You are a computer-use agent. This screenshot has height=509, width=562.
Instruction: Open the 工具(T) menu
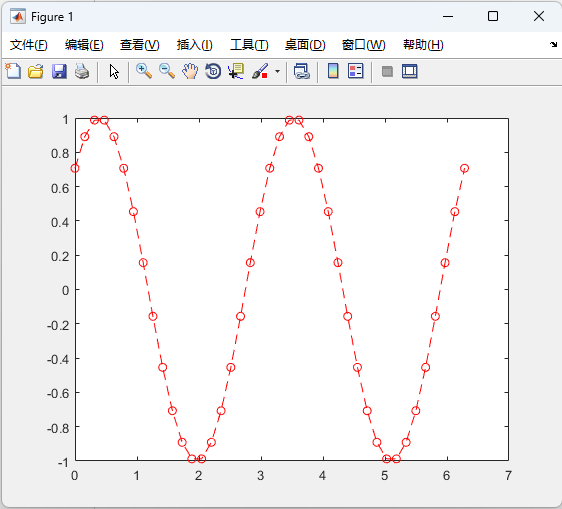click(249, 45)
